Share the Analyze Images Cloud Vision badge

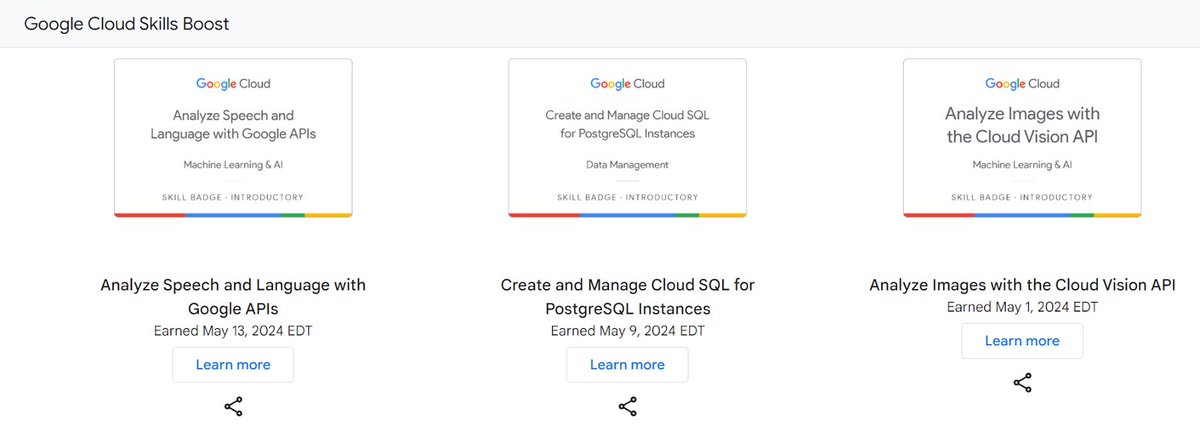(1022, 382)
